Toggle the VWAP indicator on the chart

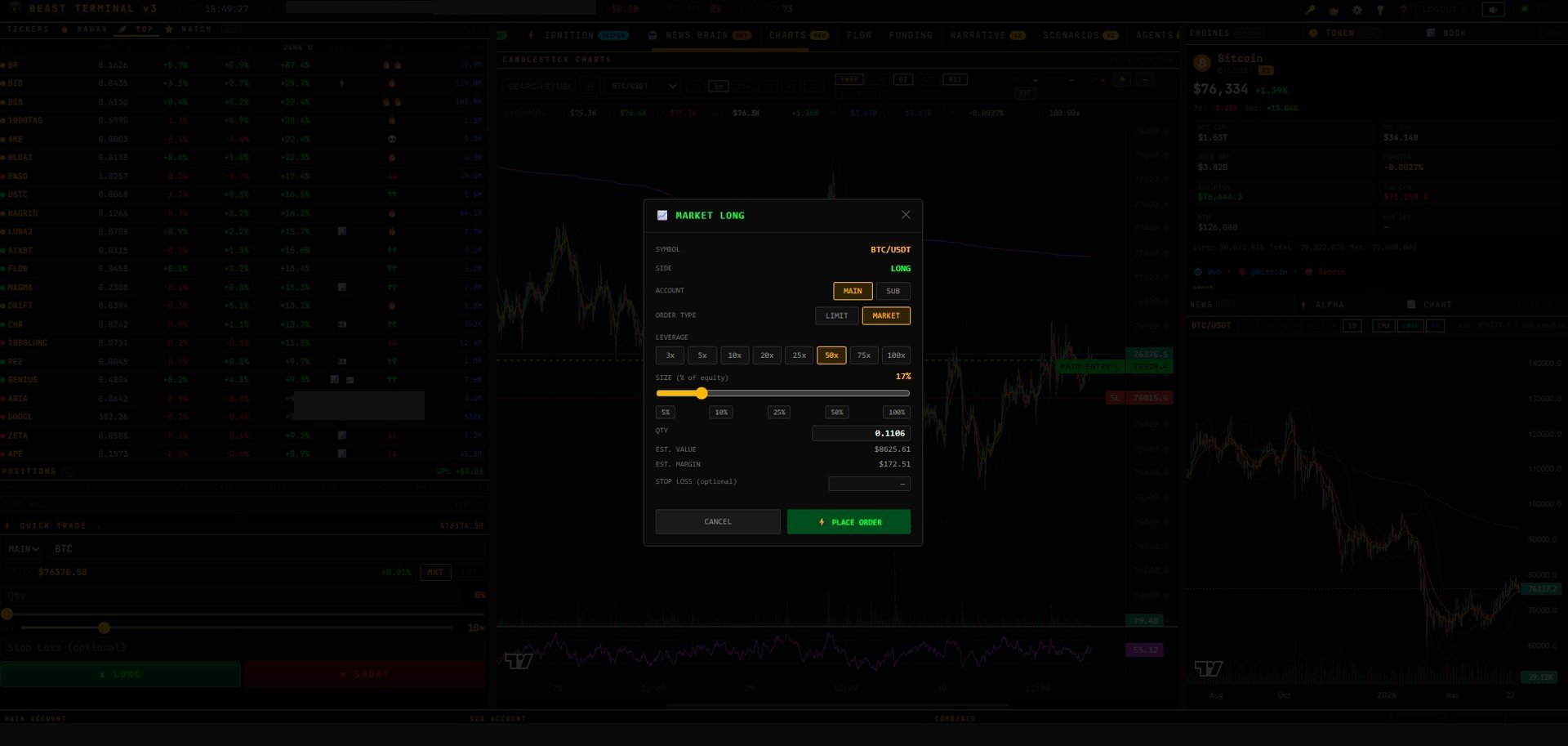click(849, 79)
